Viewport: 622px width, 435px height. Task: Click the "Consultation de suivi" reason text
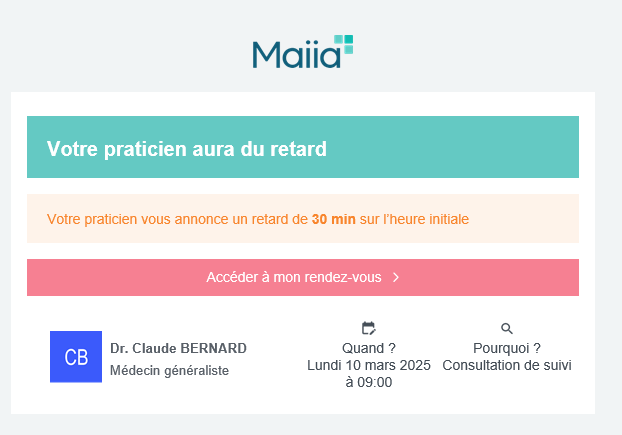tap(507, 365)
